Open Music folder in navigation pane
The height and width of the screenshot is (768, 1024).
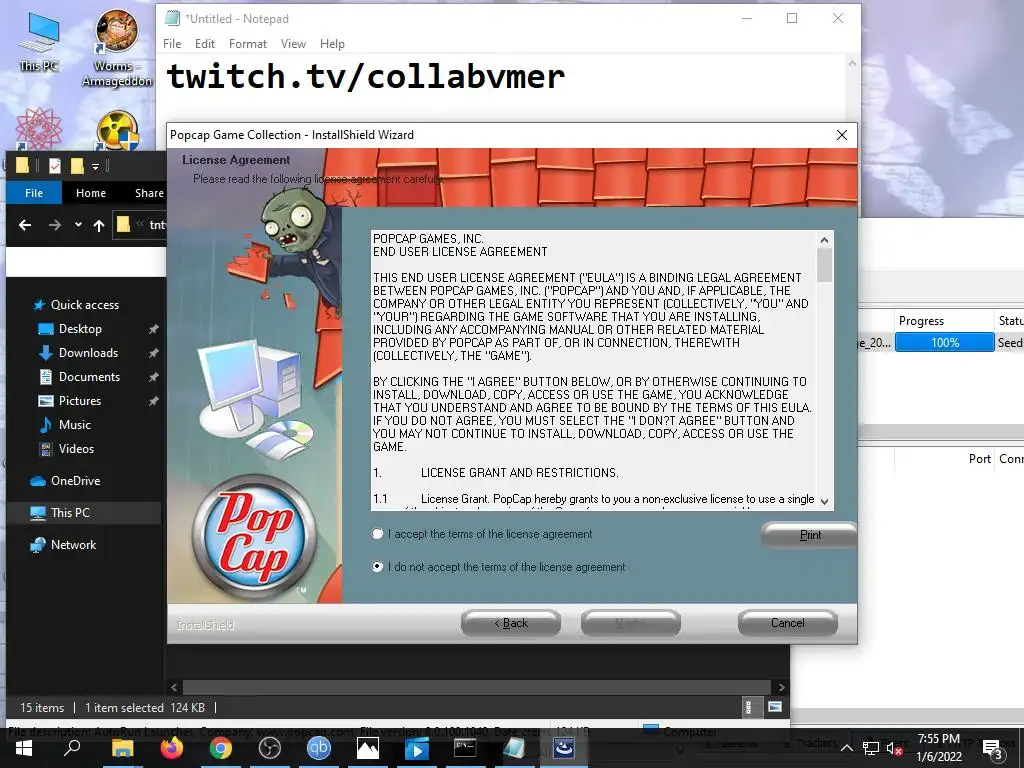point(74,424)
